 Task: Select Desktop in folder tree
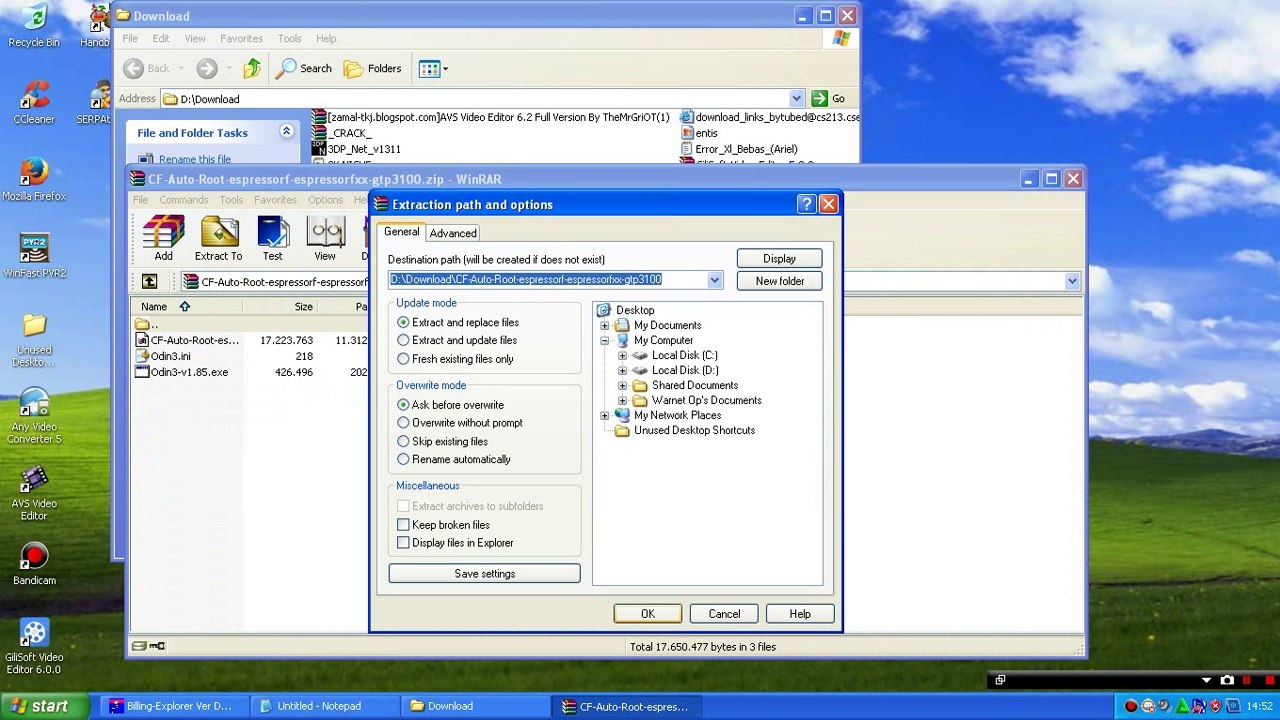(x=635, y=310)
